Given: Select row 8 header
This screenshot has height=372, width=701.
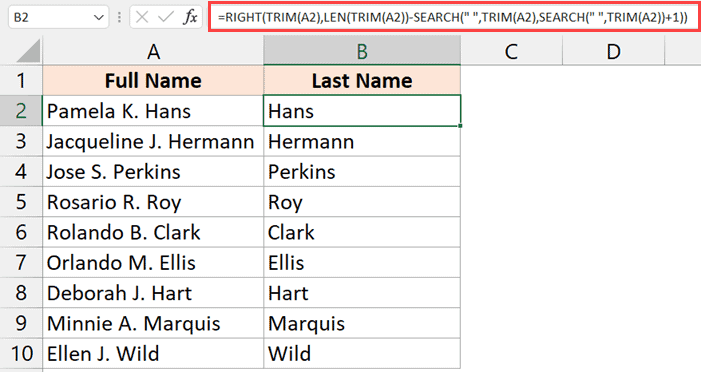Looking at the screenshot, I should pos(21,293).
